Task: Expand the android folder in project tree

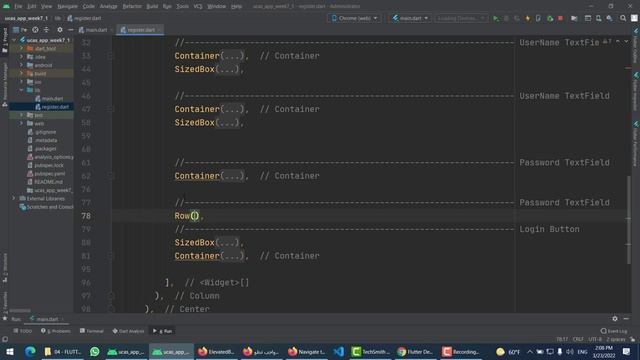Action: point(22,65)
